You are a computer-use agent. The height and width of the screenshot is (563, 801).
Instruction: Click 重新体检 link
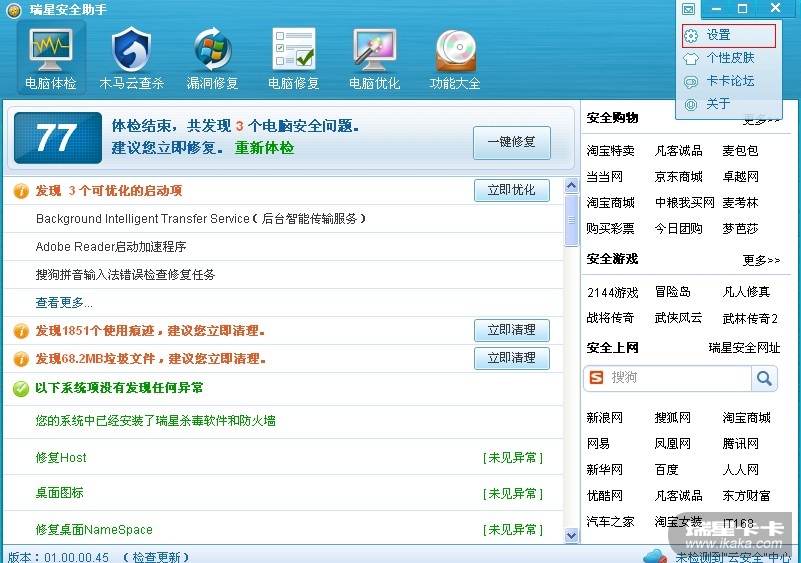[x=264, y=148]
